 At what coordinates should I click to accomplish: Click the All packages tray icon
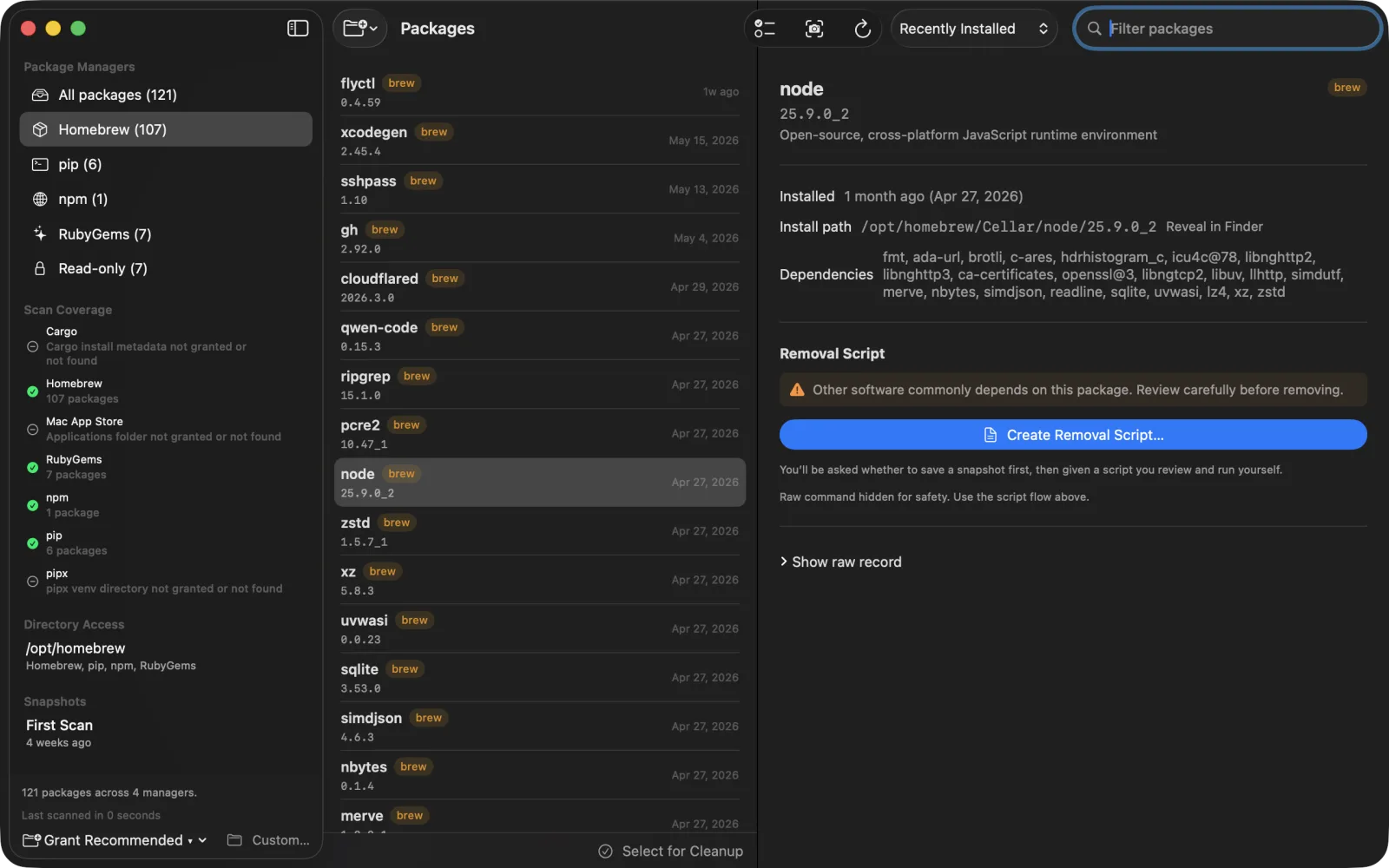40,95
